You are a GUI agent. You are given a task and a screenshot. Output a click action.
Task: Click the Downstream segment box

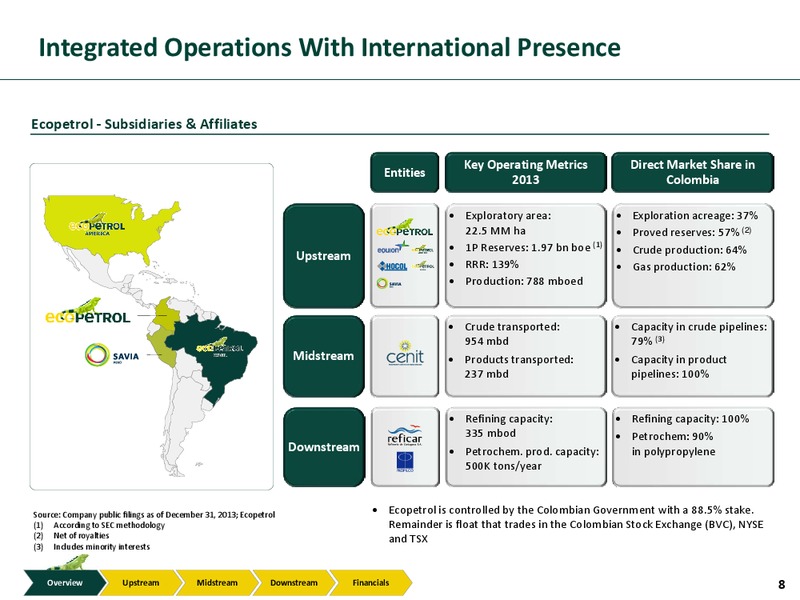coord(323,447)
